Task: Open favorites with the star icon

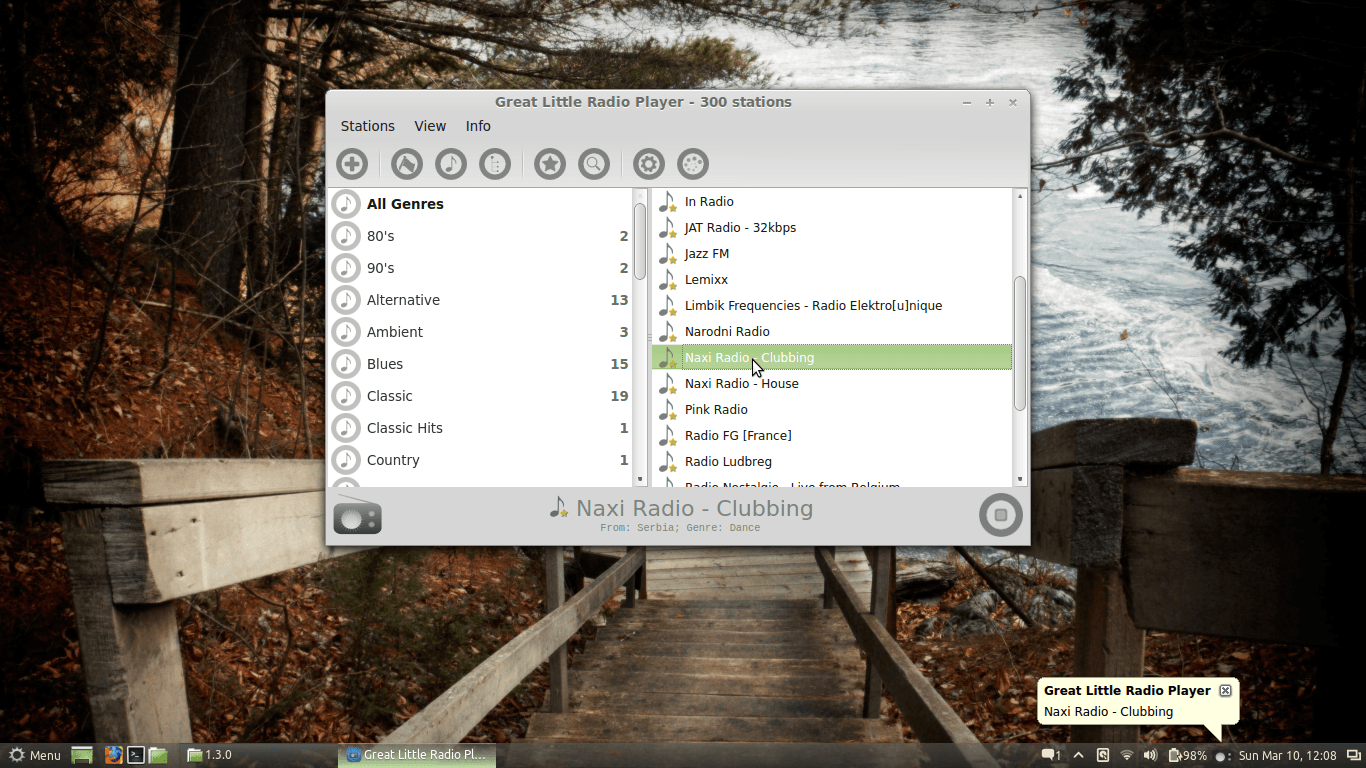Action: pyautogui.click(x=549, y=164)
